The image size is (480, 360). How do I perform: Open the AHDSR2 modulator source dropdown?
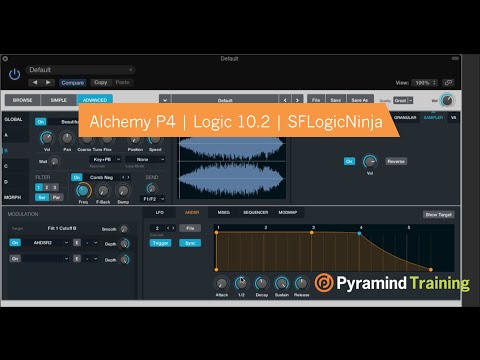pyautogui.click(x=46, y=243)
